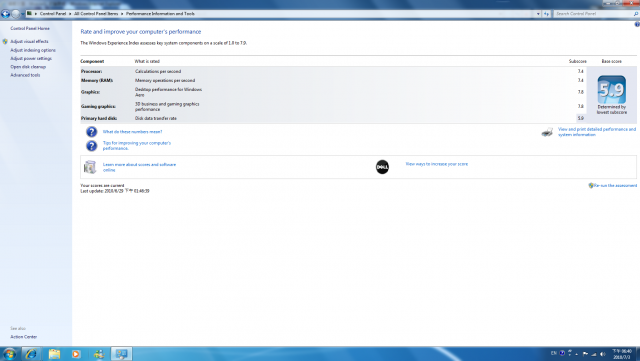Screen dimensions: 640x361
Task: Go back using the Back arrow button
Action: 5,14
